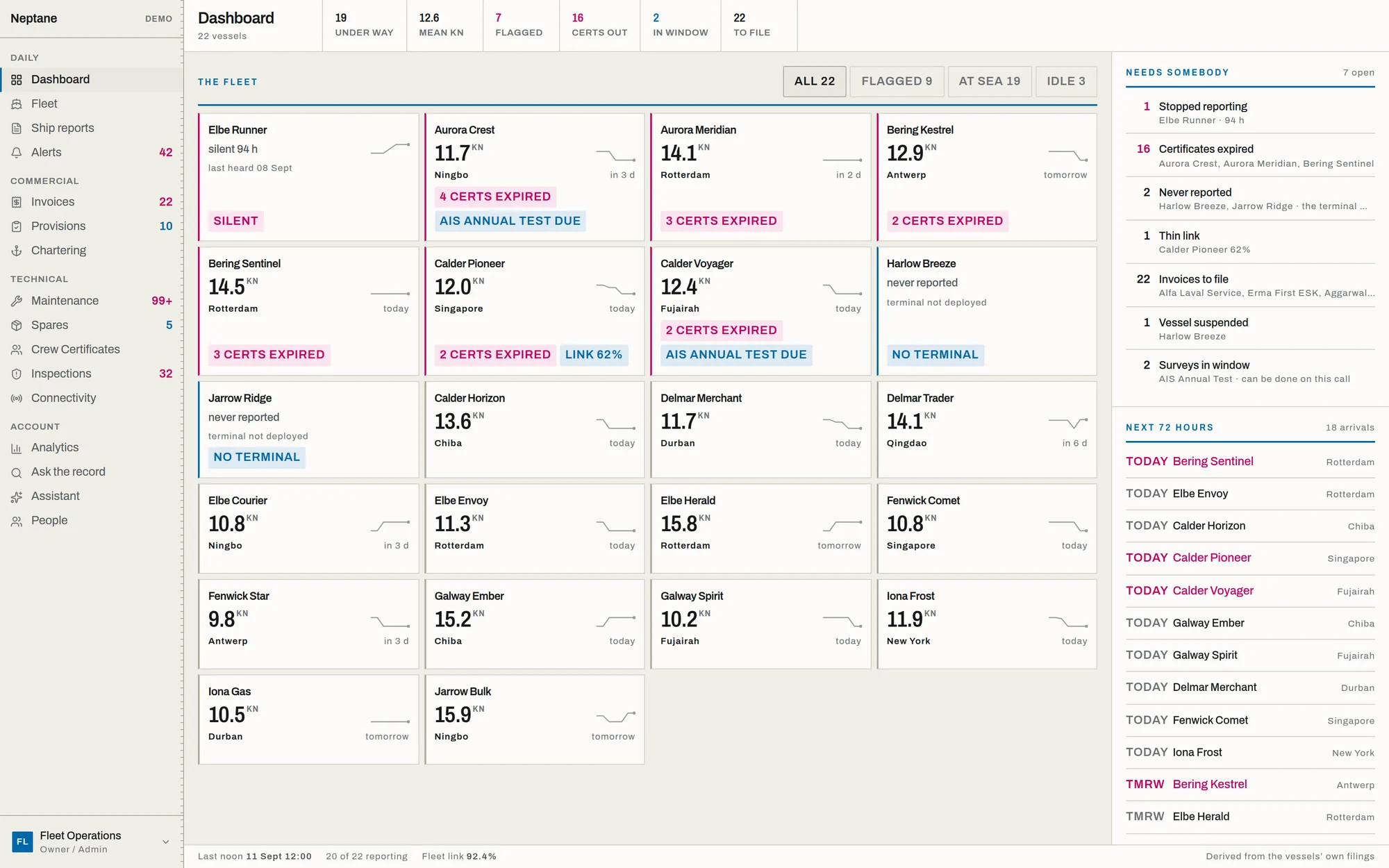Open the Invoices to file item

(1250, 285)
